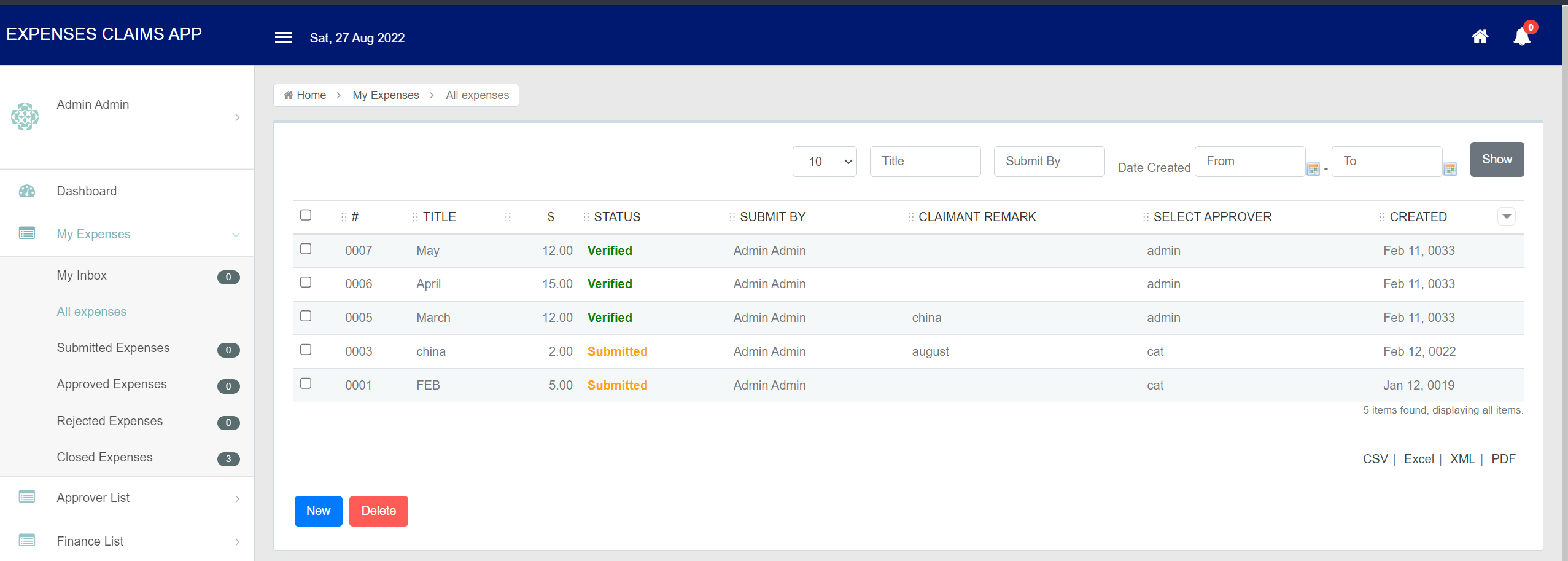Toggle the hamburger menu icon
1568x561 pixels.
pos(283,37)
